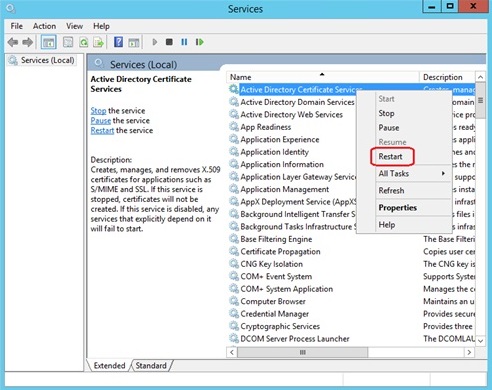Open the Action menu
Screen dimensions: 492x390
(x=44, y=26)
